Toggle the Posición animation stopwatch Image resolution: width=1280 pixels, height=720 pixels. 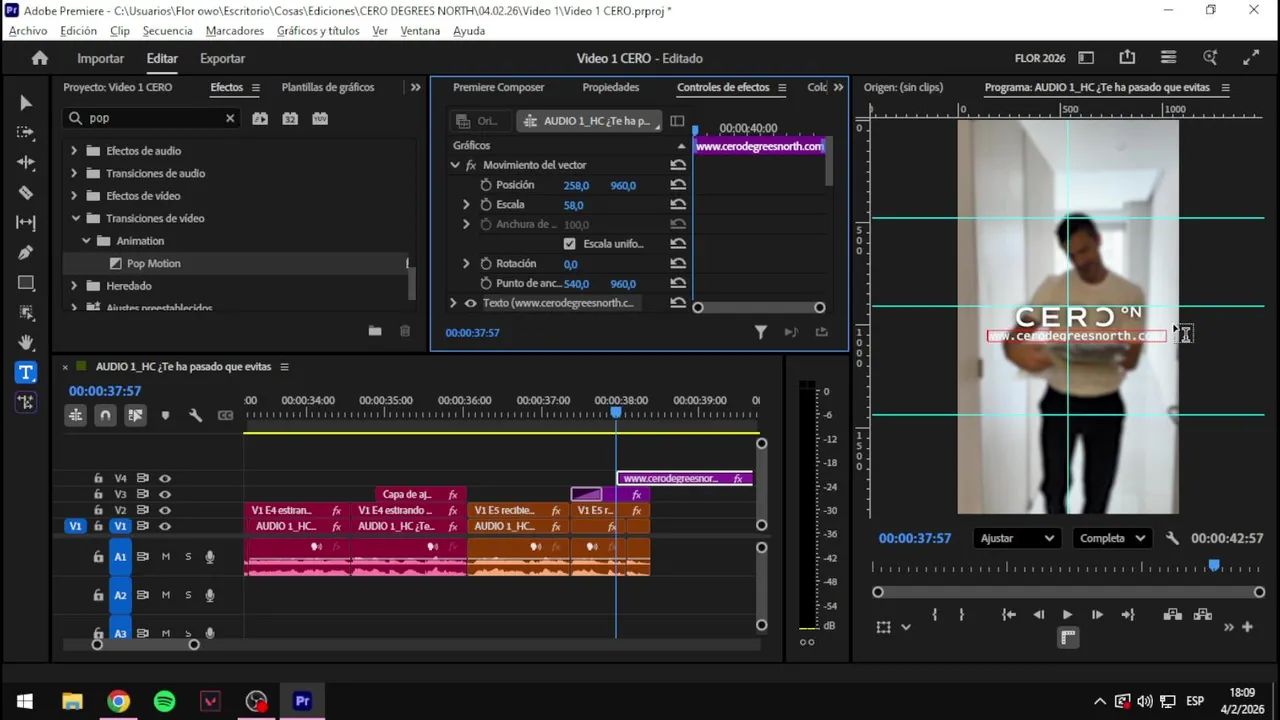(x=486, y=185)
